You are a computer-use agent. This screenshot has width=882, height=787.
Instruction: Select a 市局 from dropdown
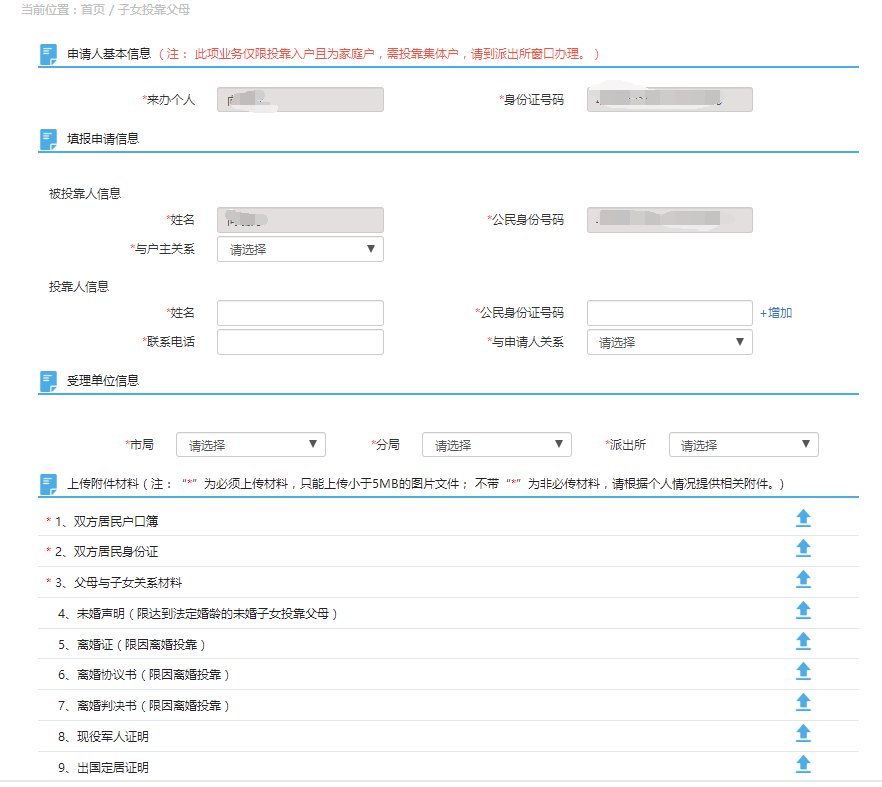tap(250, 445)
